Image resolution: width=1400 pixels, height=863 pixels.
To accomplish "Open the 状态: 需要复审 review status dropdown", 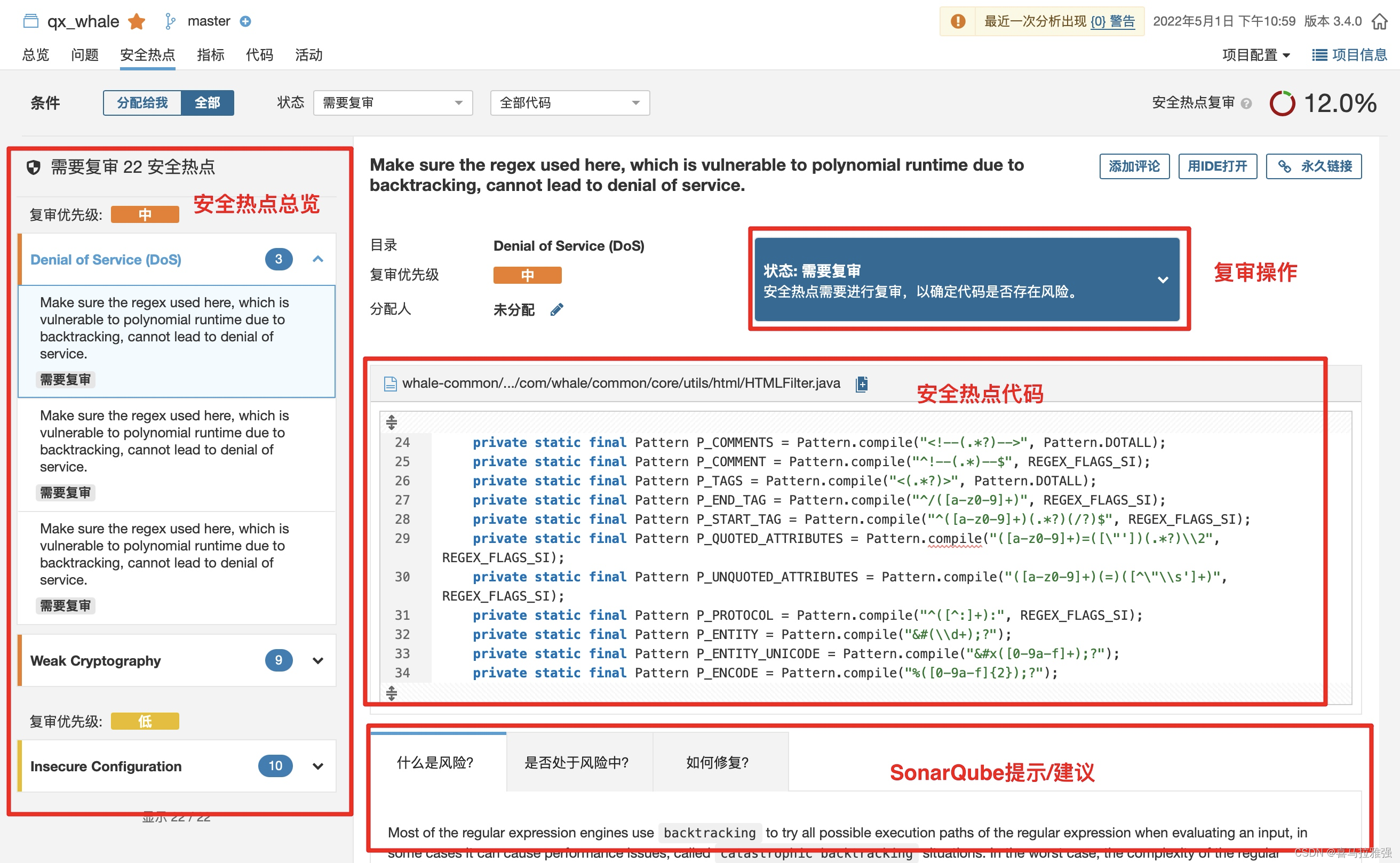I will [967, 279].
